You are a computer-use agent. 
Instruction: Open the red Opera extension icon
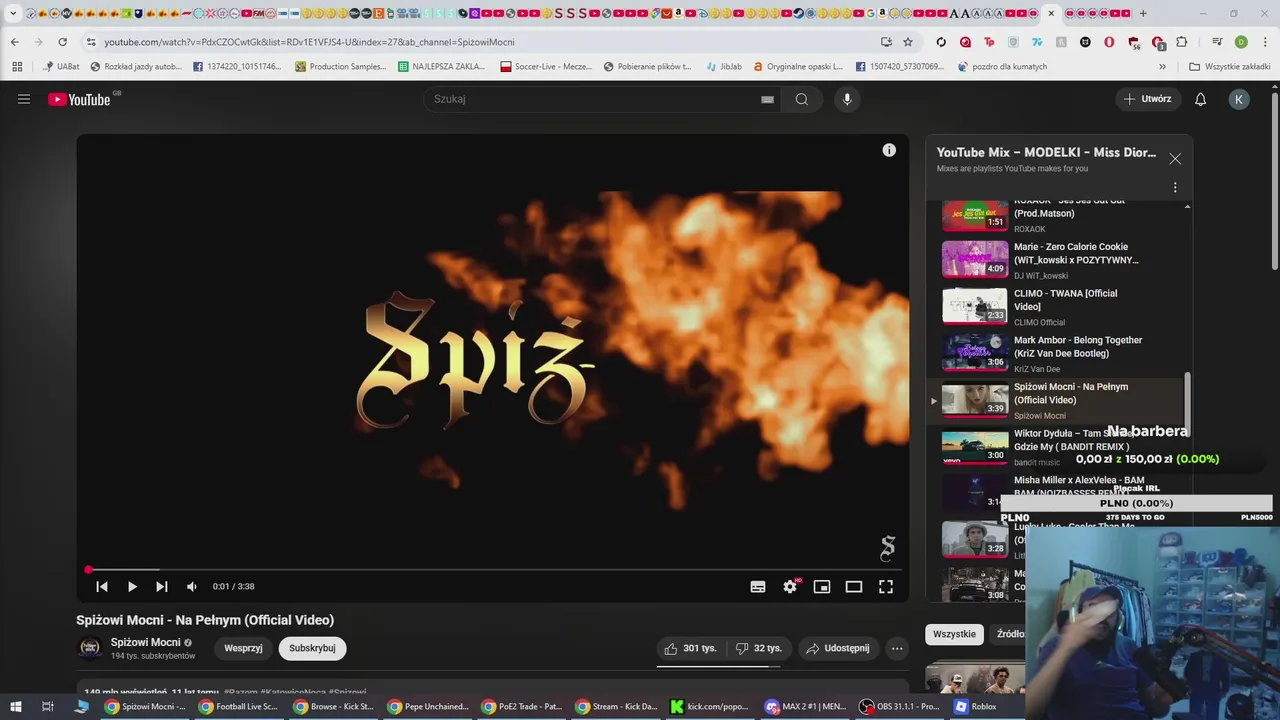click(x=1109, y=42)
